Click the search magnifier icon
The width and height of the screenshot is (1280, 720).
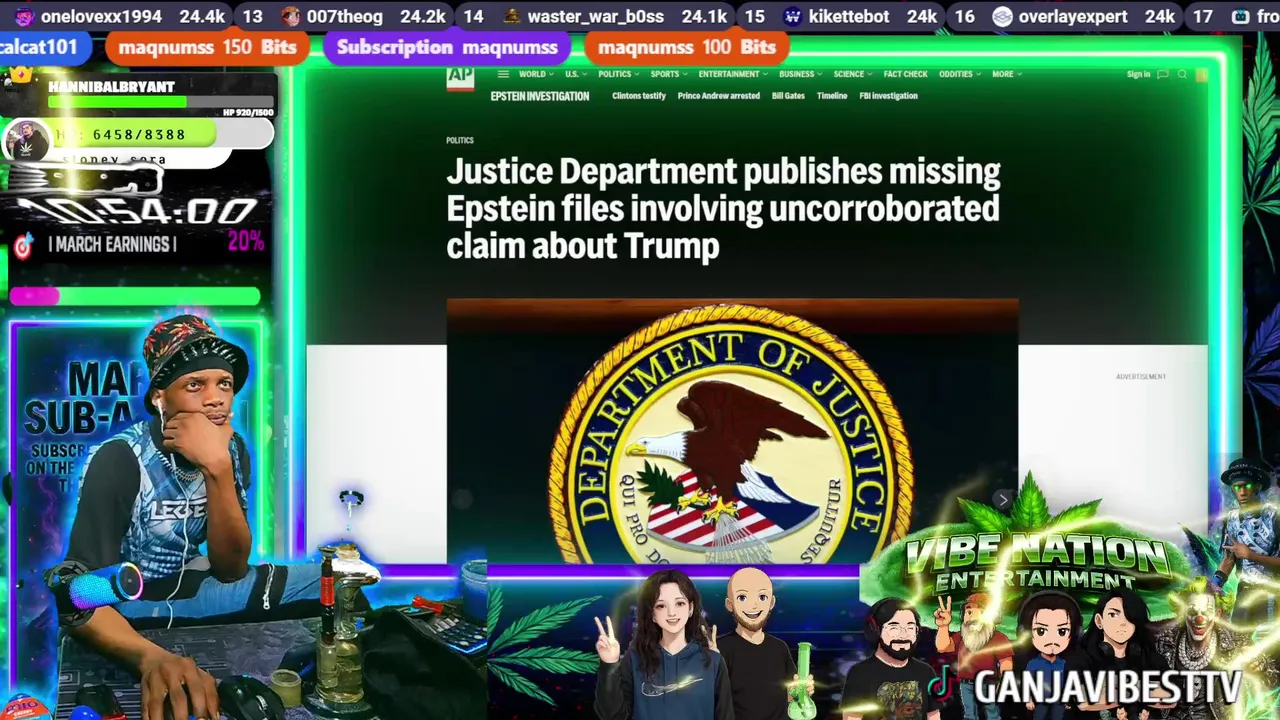pyautogui.click(x=1182, y=74)
